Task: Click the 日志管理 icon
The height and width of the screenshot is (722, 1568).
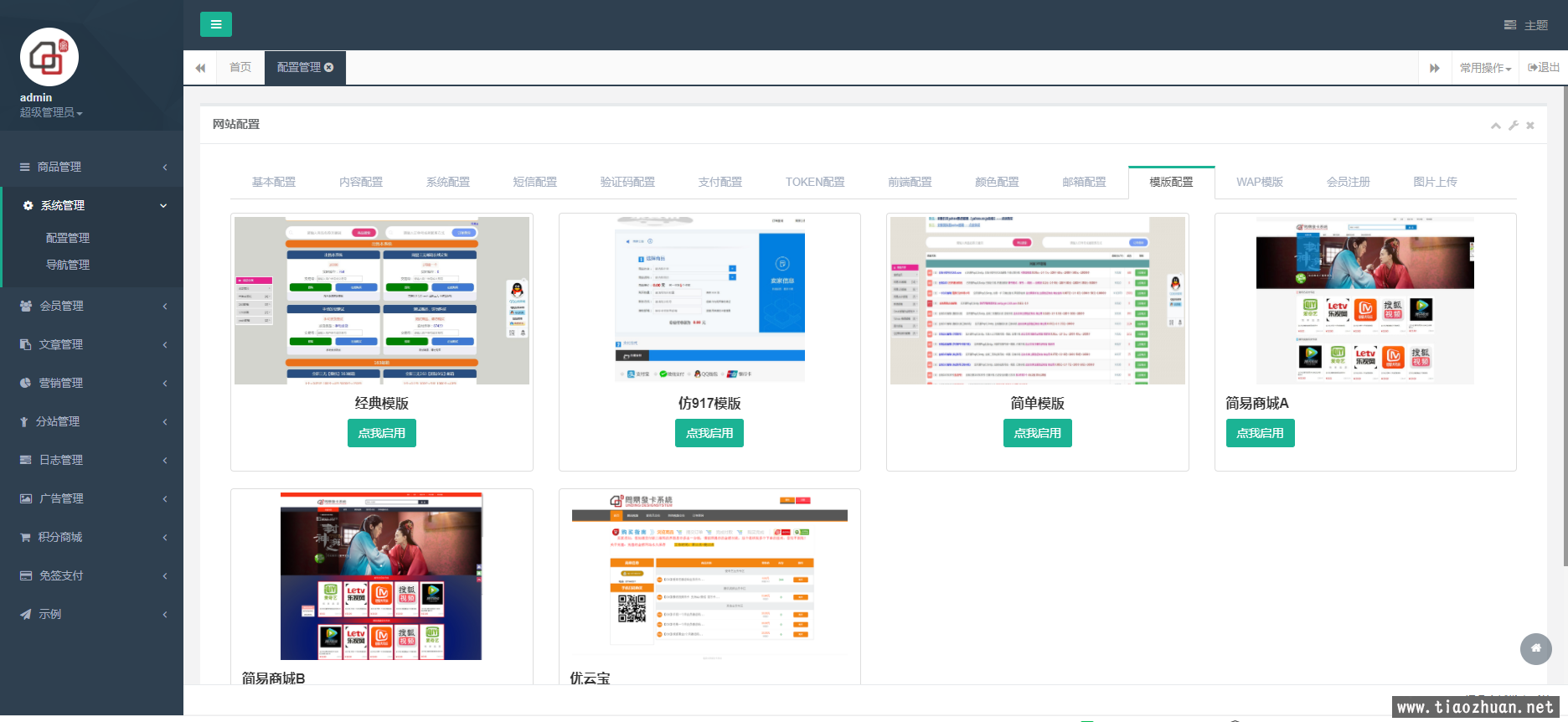Action: [25, 460]
